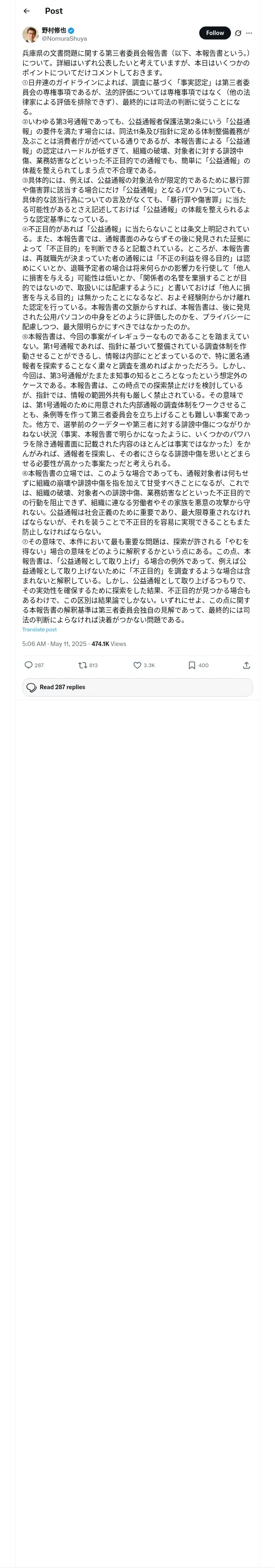Click Translate post link

40,629
